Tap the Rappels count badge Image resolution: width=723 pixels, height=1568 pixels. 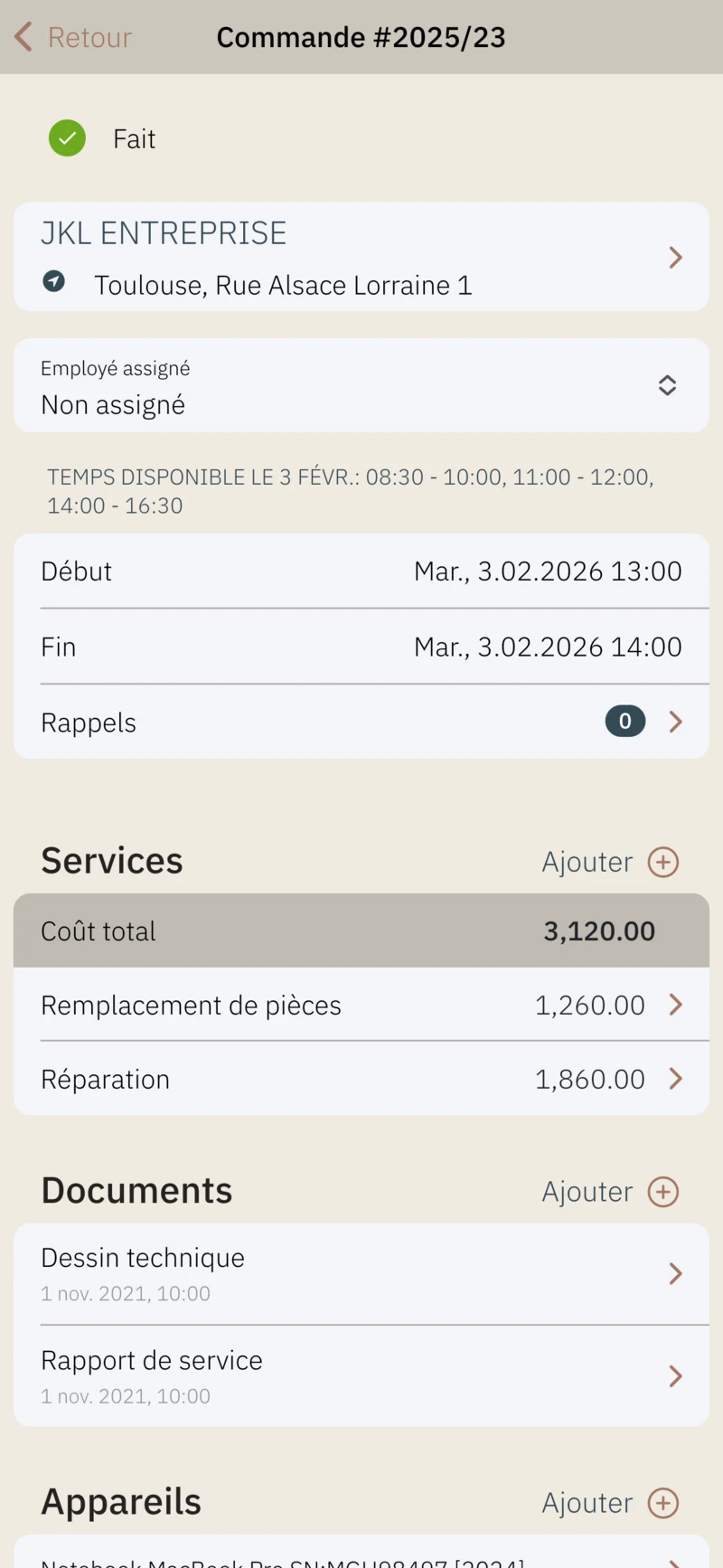point(624,722)
